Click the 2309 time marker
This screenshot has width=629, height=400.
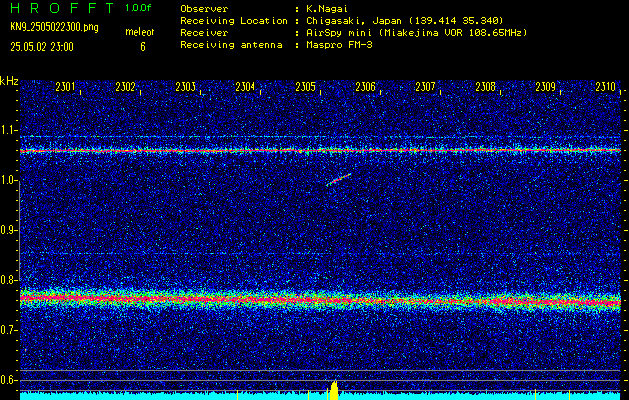546,87
